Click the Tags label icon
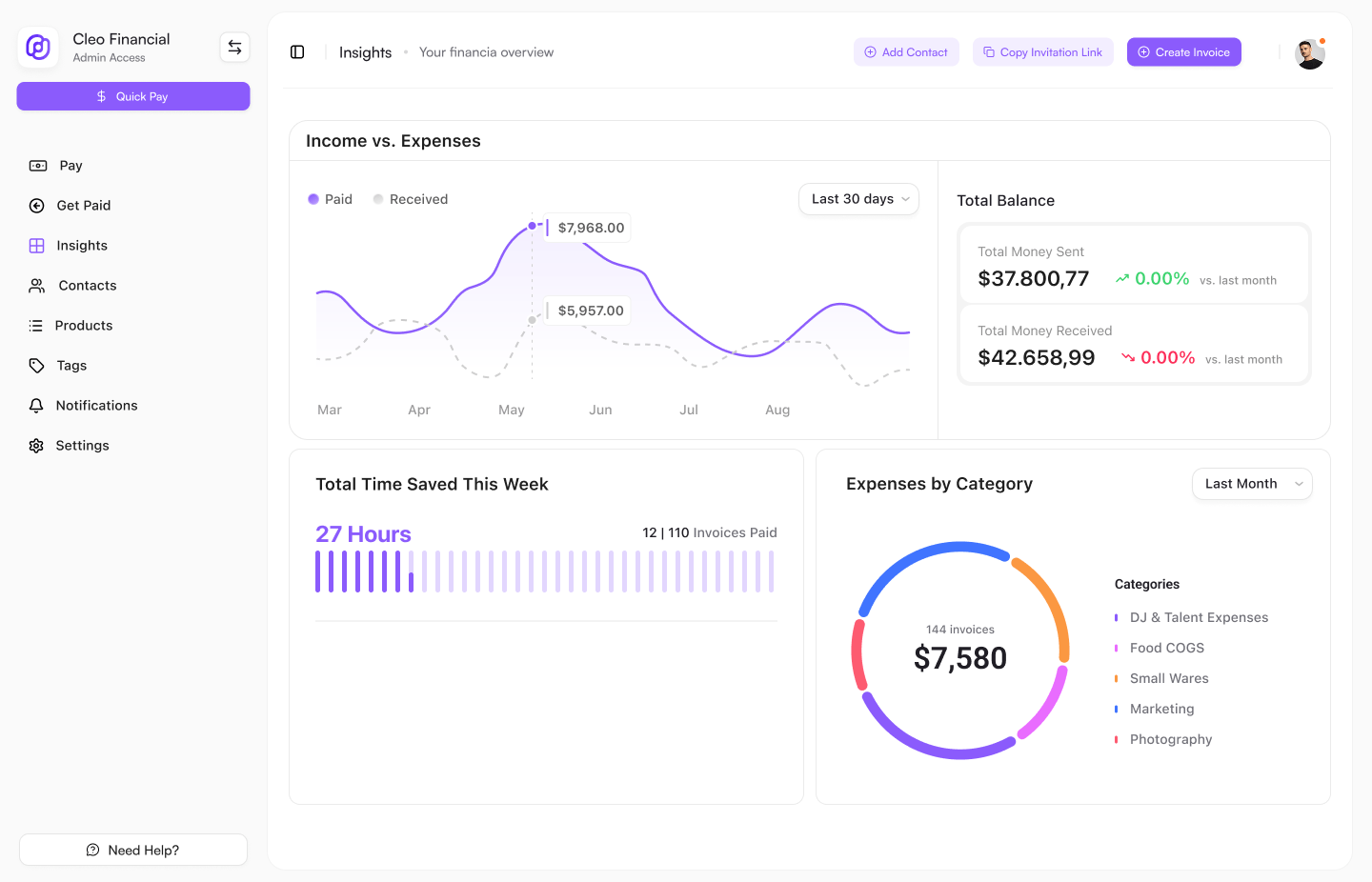1372x882 pixels. pyautogui.click(x=37, y=366)
